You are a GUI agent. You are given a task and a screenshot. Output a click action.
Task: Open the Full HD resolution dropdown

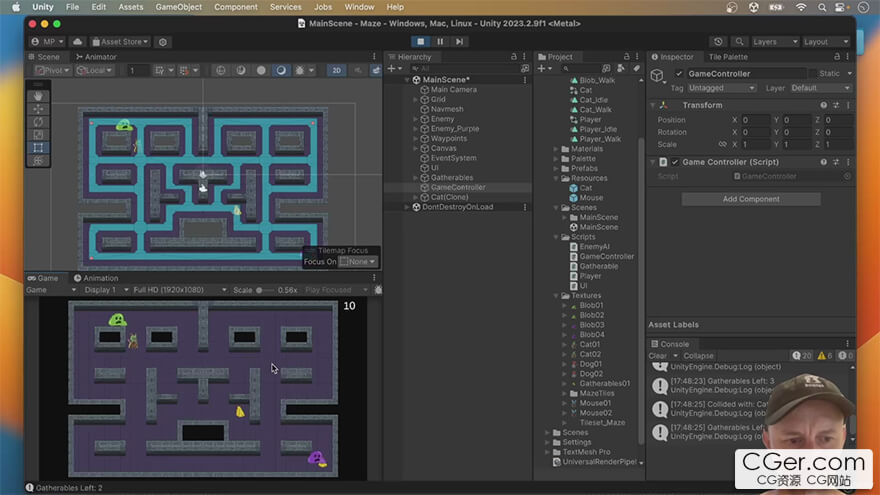point(180,290)
